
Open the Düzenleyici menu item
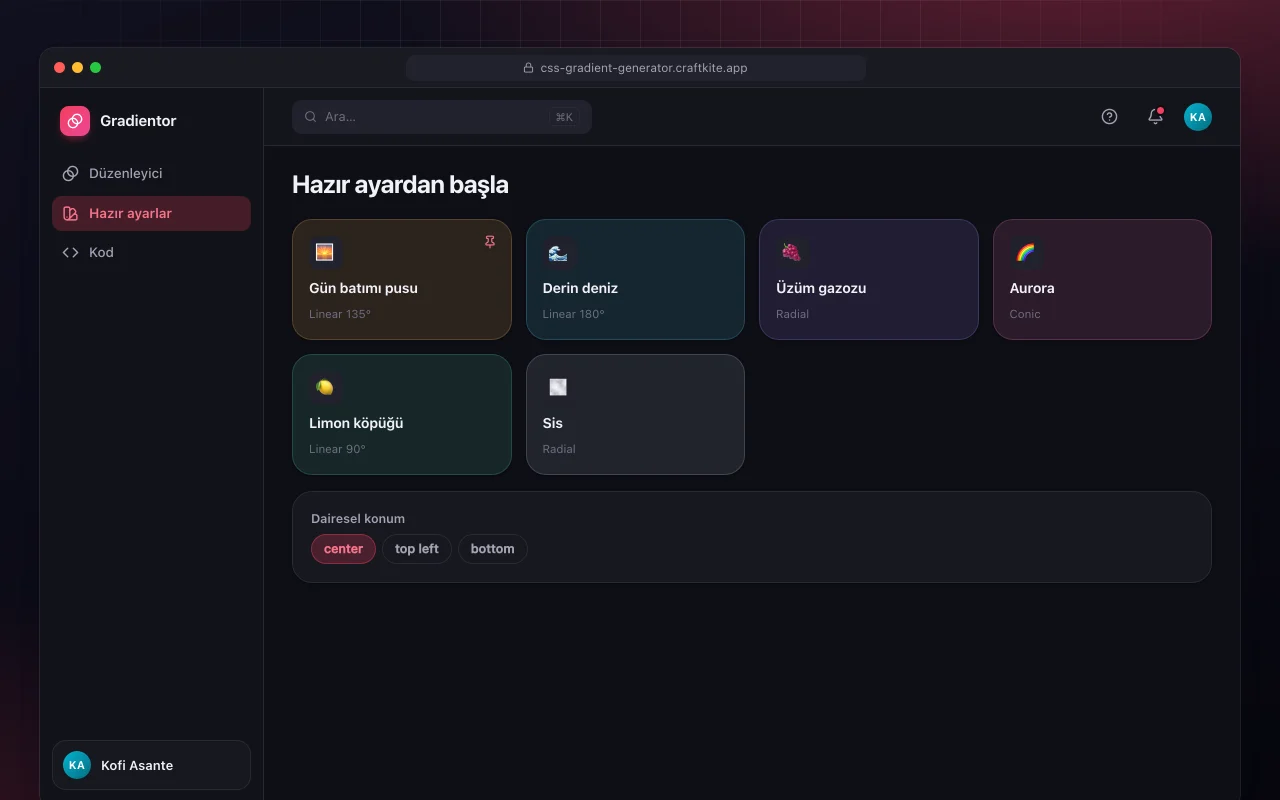(x=151, y=174)
